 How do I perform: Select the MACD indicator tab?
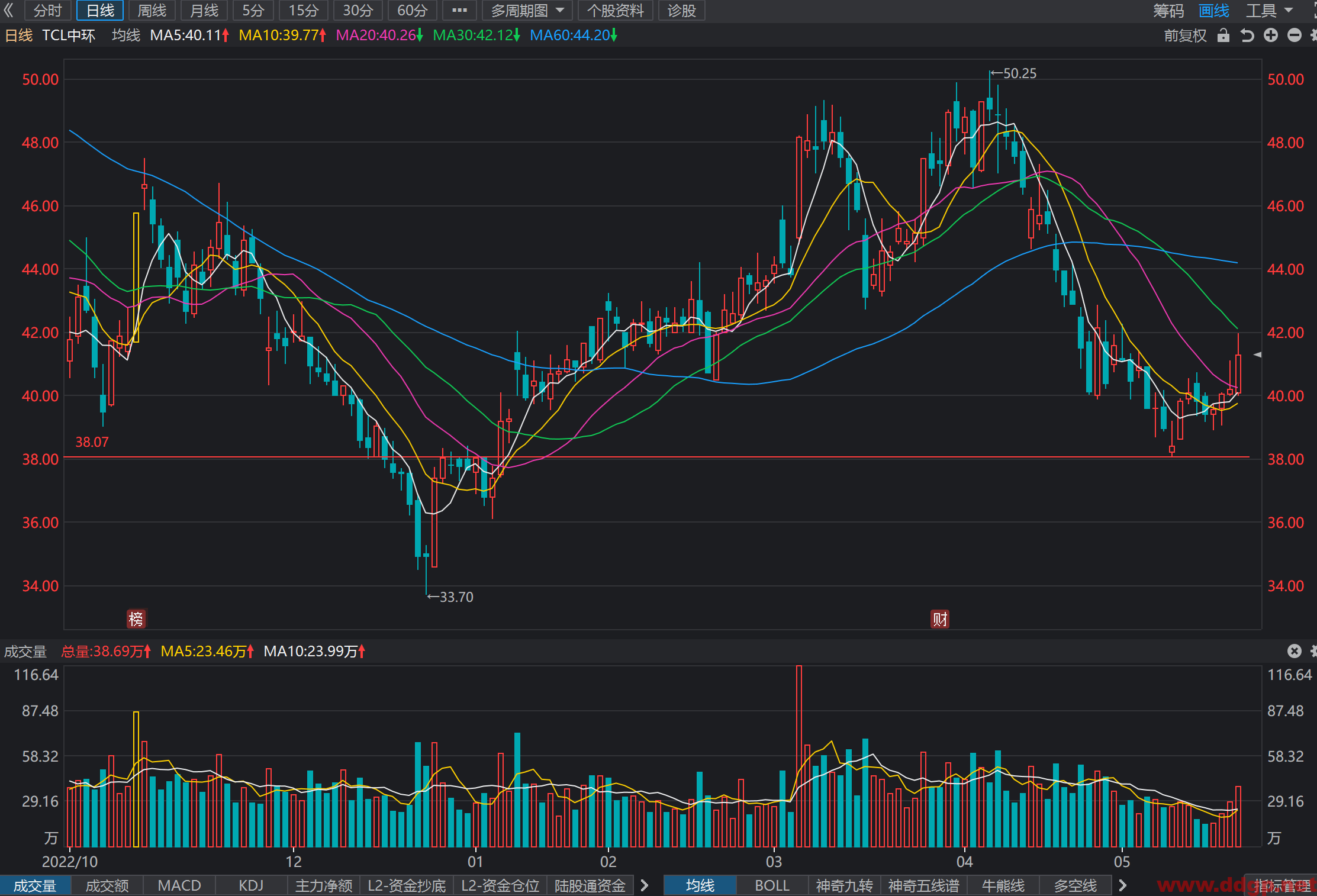(179, 885)
